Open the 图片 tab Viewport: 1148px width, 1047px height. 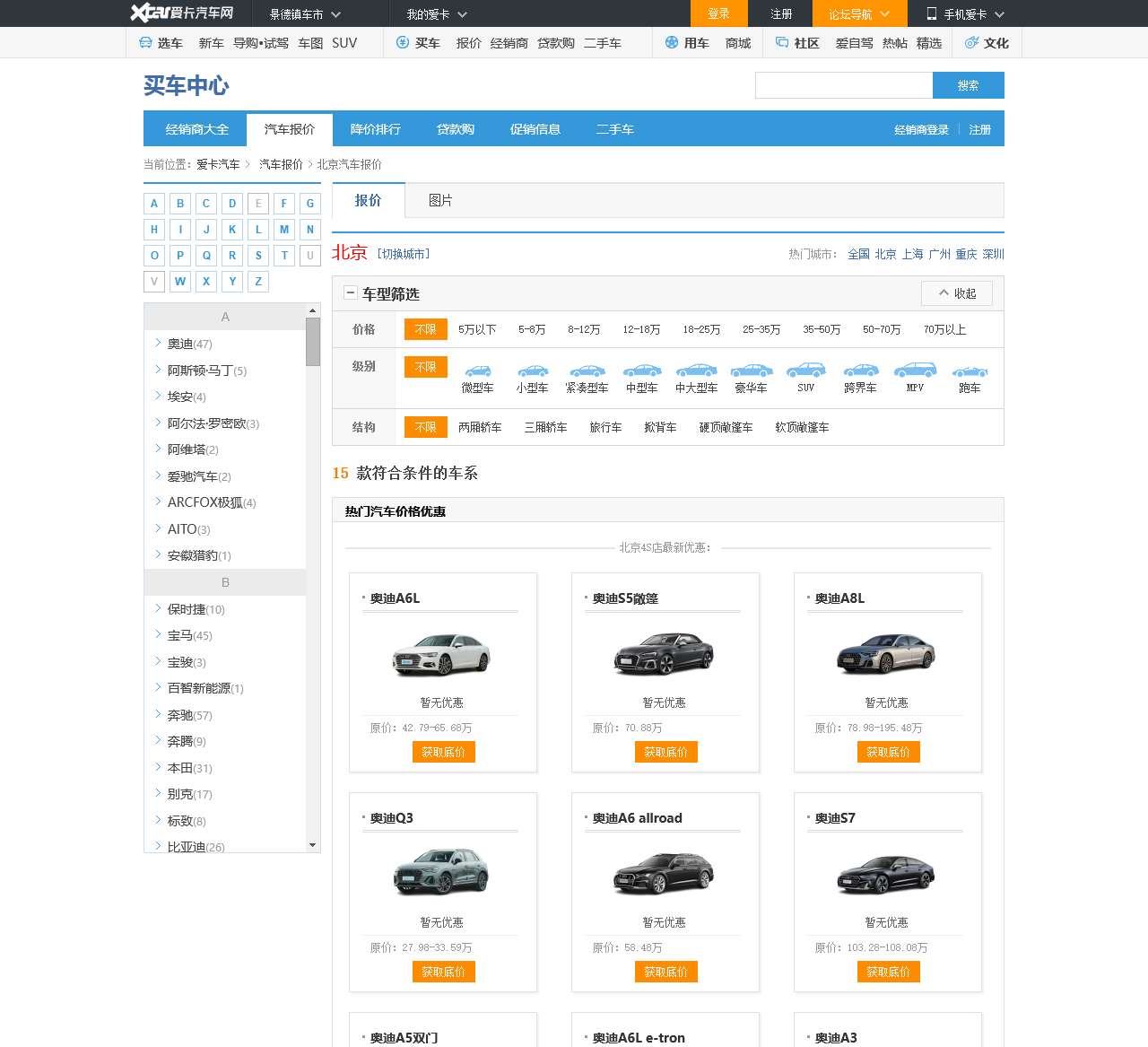(x=439, y=200)
